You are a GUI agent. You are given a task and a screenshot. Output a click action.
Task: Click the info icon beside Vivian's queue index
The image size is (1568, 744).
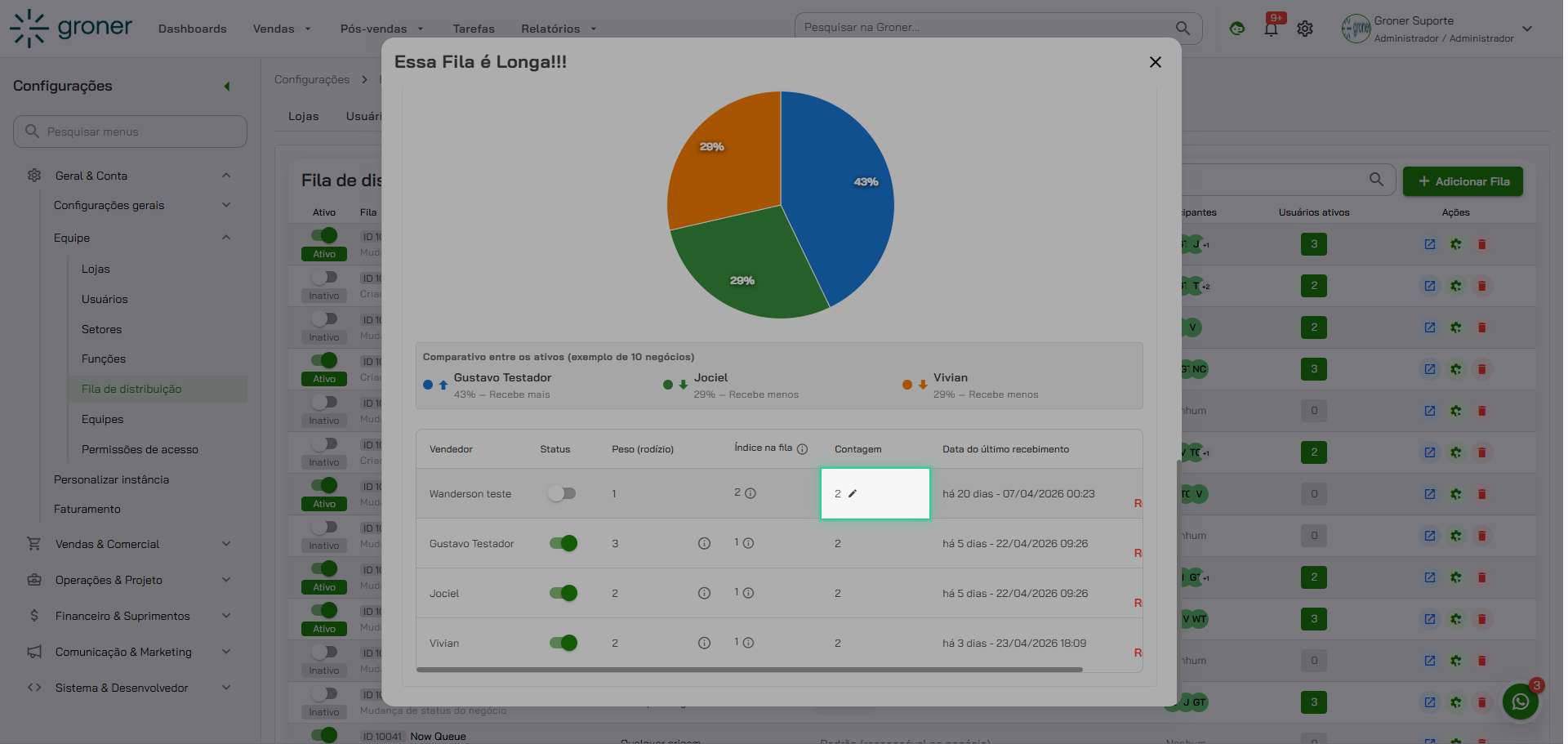748,643
